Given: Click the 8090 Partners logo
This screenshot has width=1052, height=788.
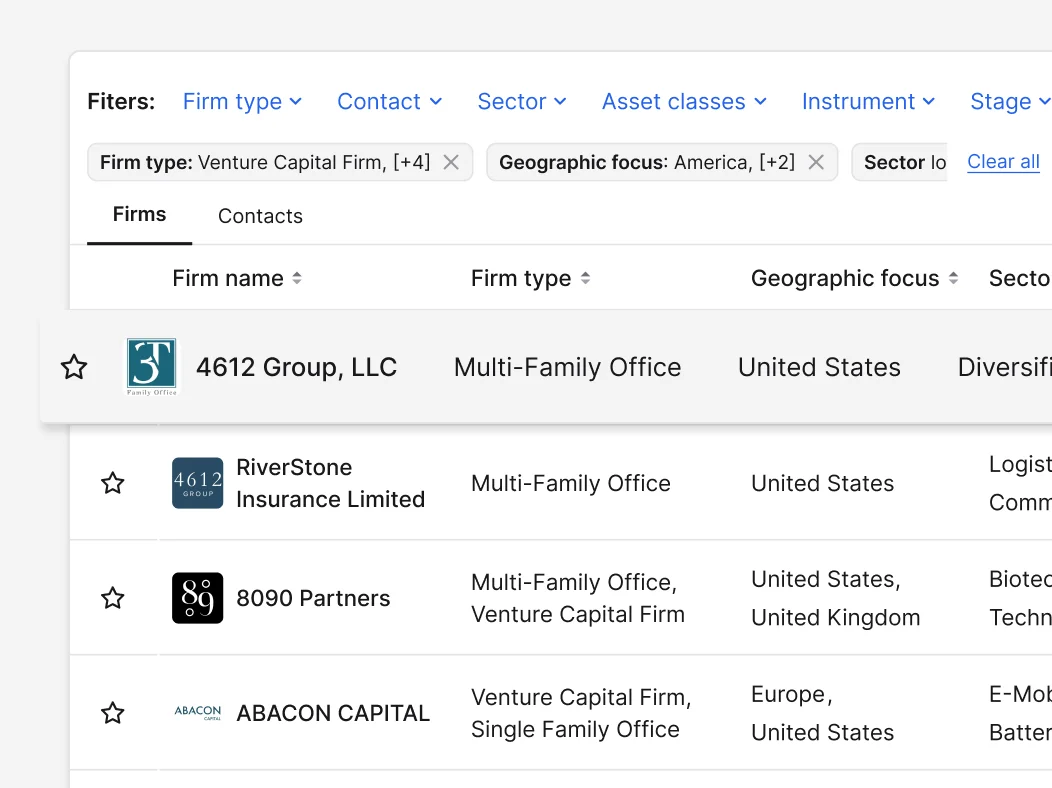Looking at the screenshot, I should tap(198, 598).
